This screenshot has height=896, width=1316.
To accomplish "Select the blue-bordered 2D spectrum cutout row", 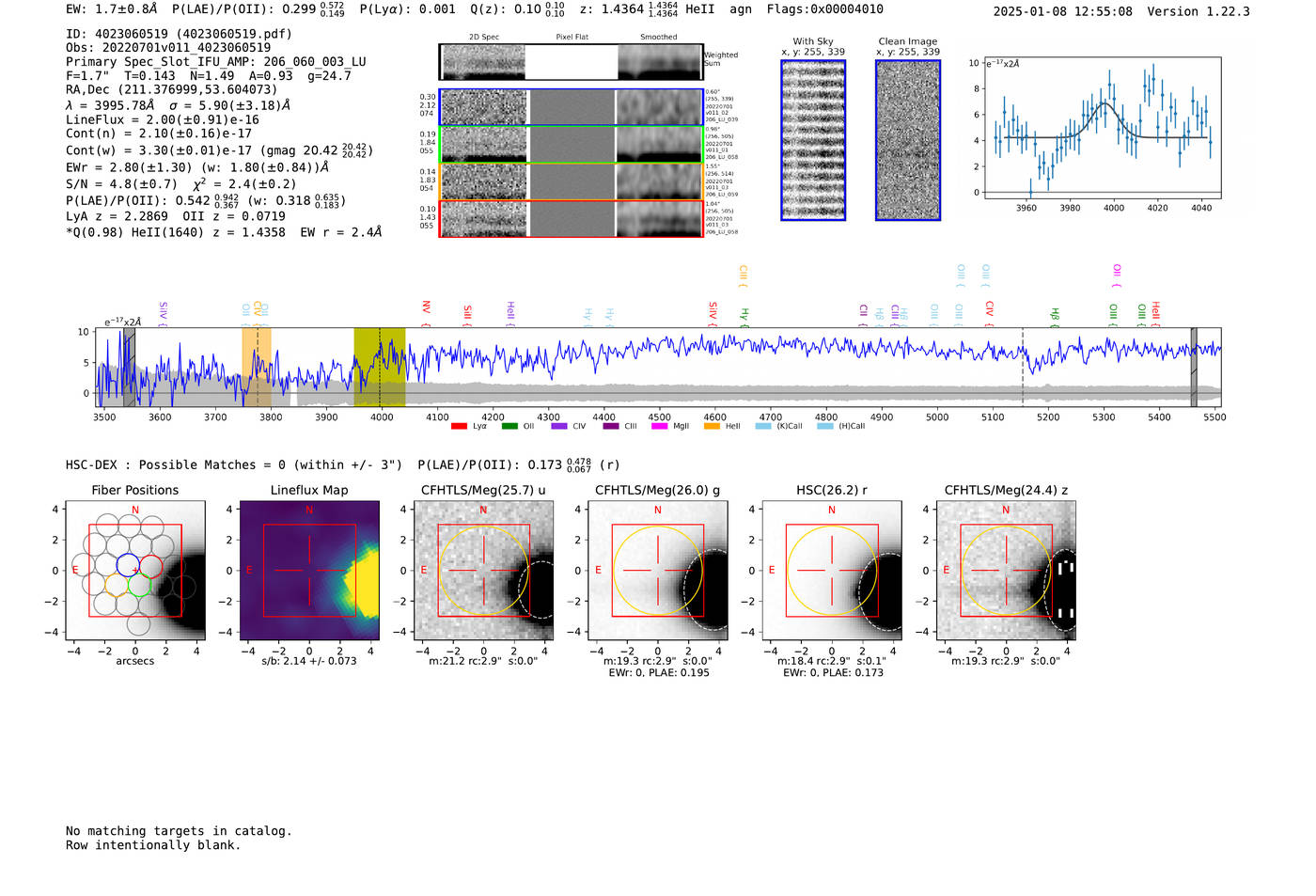I will pos(572,107).
